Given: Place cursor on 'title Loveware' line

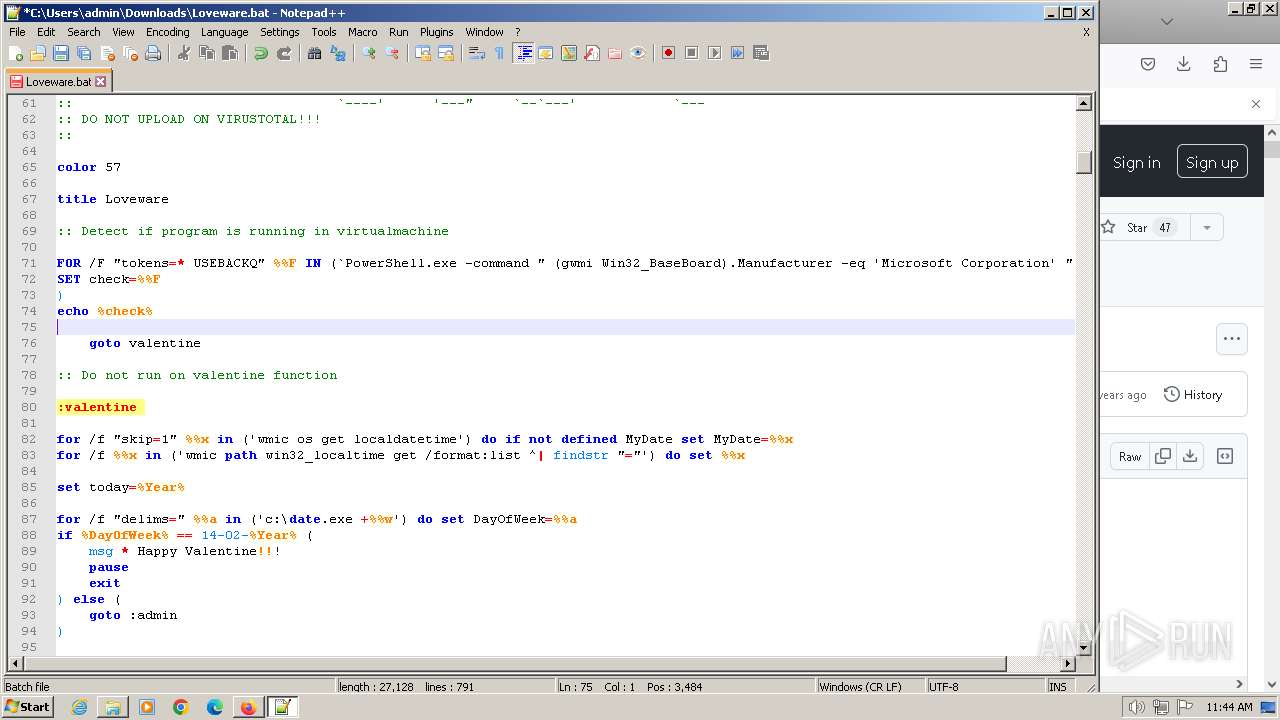Looking at the screenshot, I should point(113,199).
